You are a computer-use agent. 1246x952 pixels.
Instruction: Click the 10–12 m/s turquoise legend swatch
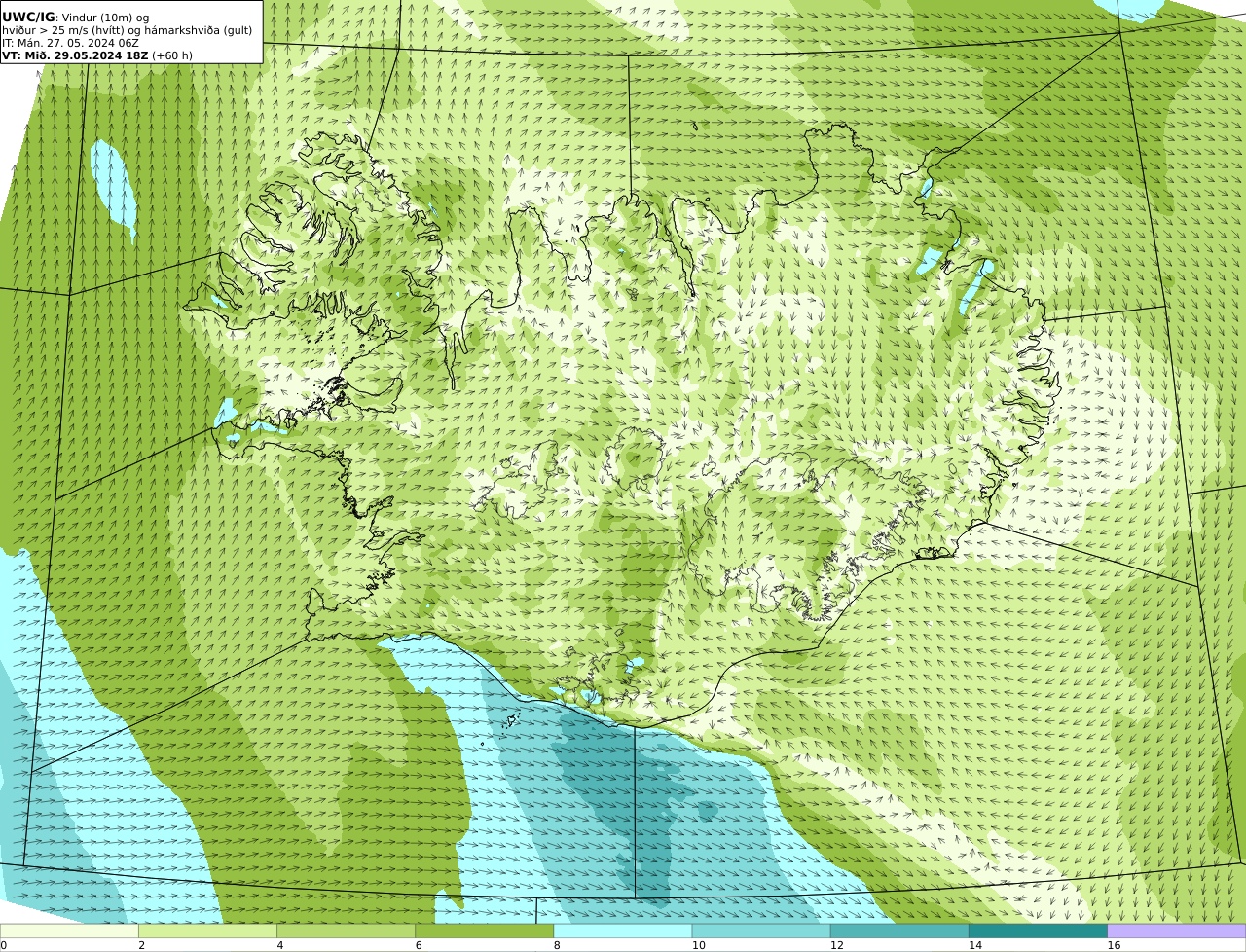761,931
